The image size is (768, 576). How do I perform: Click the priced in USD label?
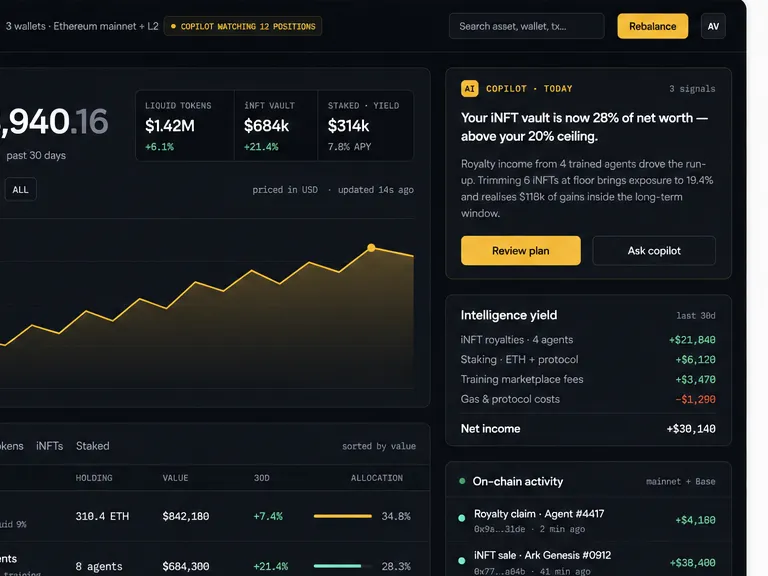point(285,190)
